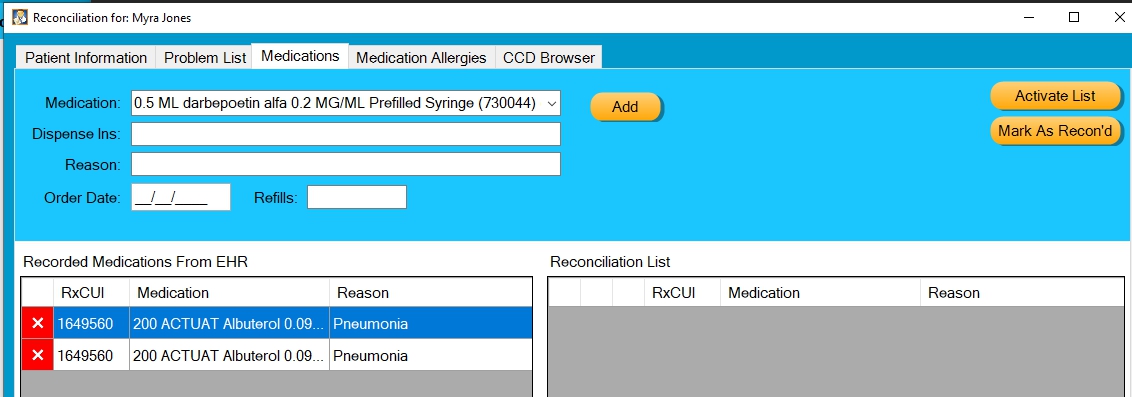
Task: Open the Problem List tab
Action: 205,58
